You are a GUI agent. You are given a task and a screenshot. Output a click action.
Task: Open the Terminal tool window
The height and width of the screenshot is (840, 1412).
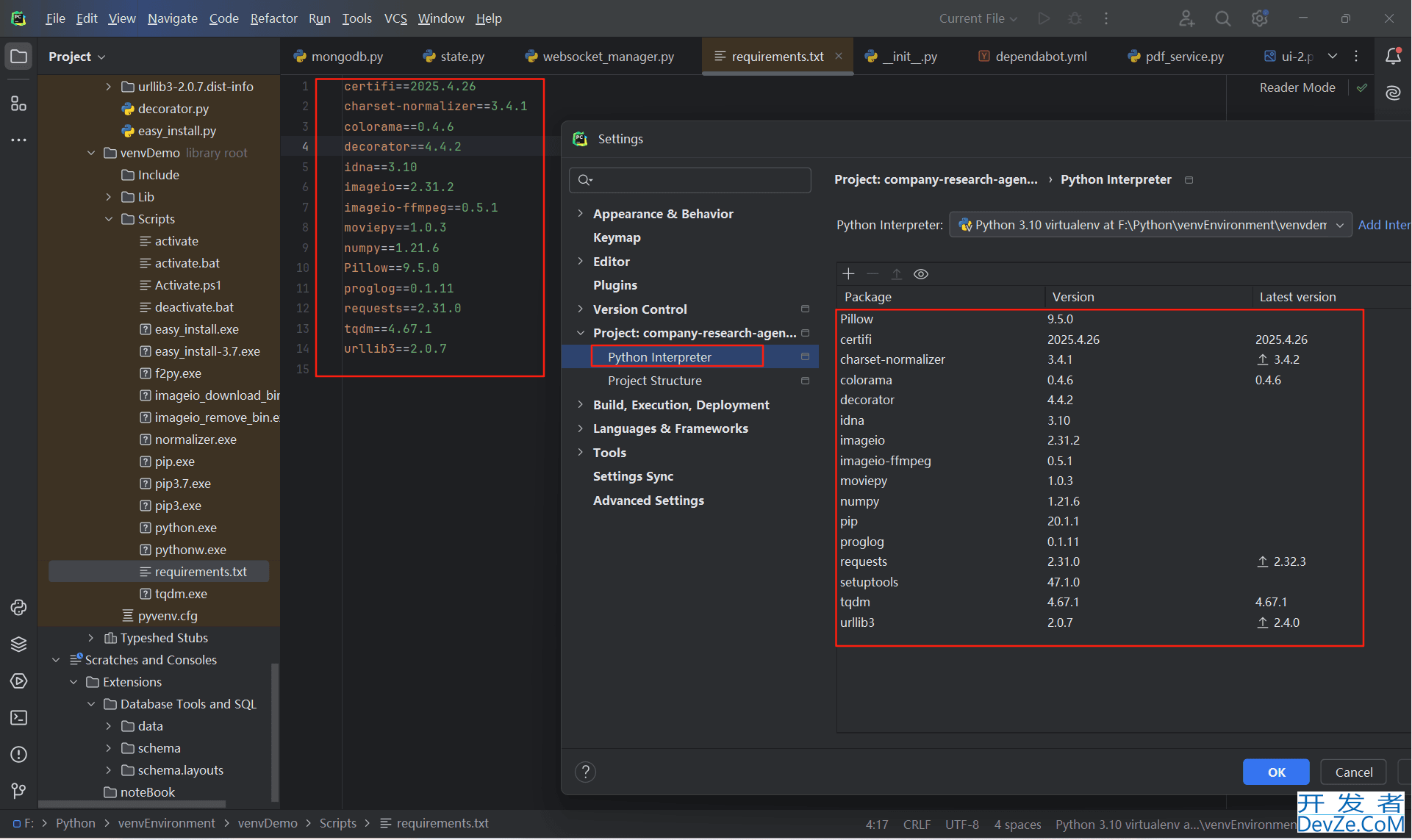[x=18, y=718]
